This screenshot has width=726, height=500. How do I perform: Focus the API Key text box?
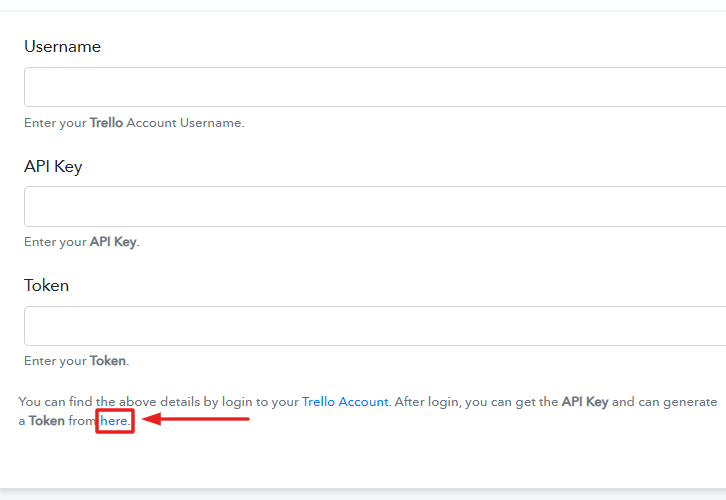(375, 206)
